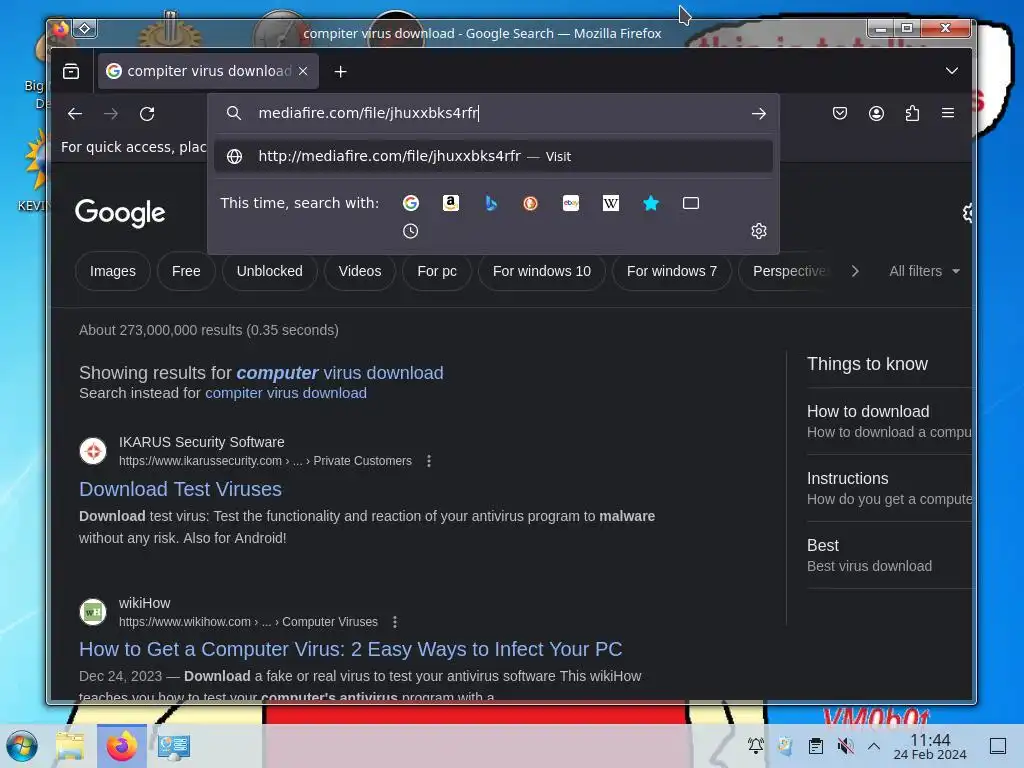Search history with clock icon
Viewport: 1024px width, 768px height.
pos(410,231)
